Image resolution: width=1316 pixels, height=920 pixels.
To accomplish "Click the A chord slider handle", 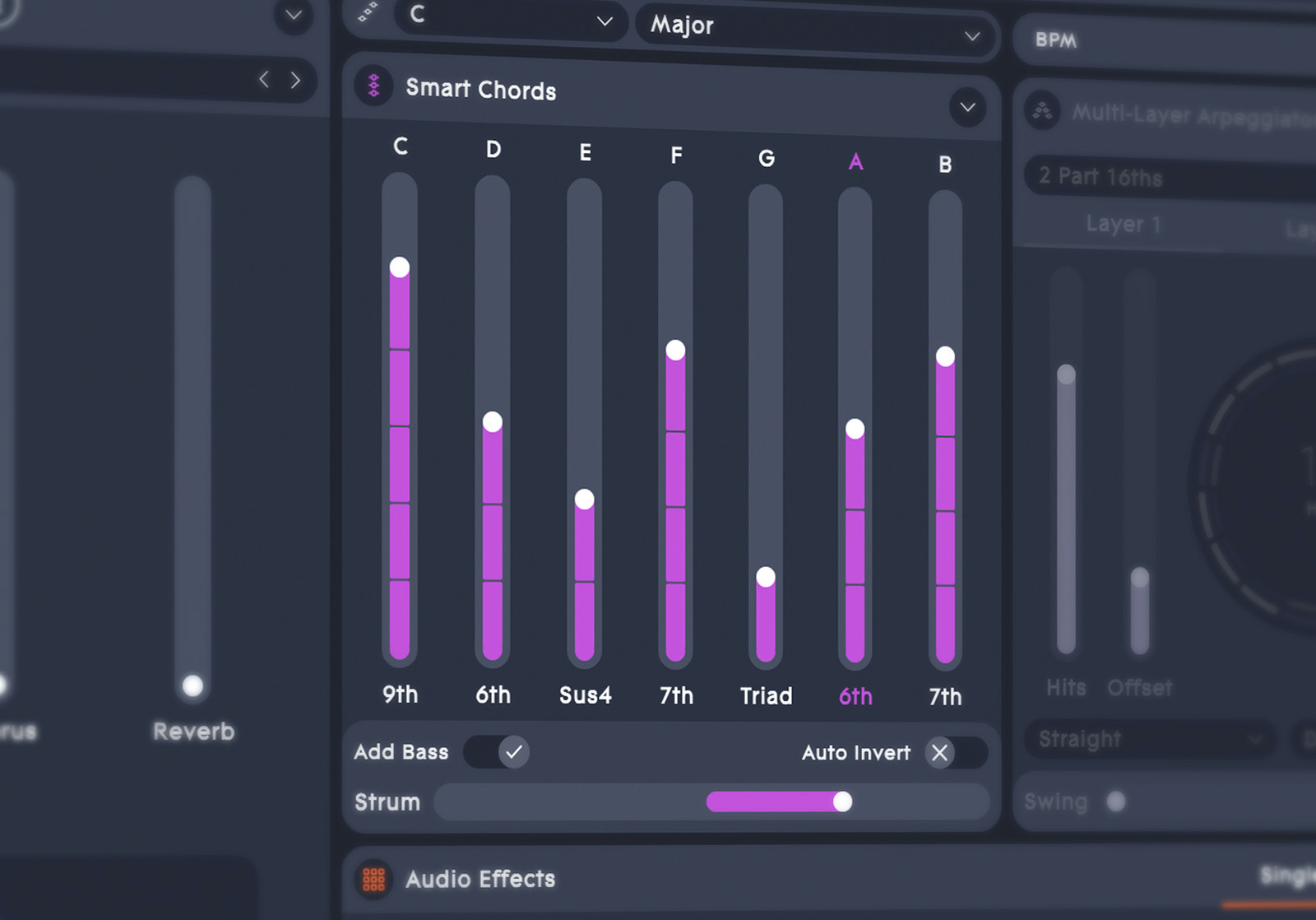I will [855, 429].
